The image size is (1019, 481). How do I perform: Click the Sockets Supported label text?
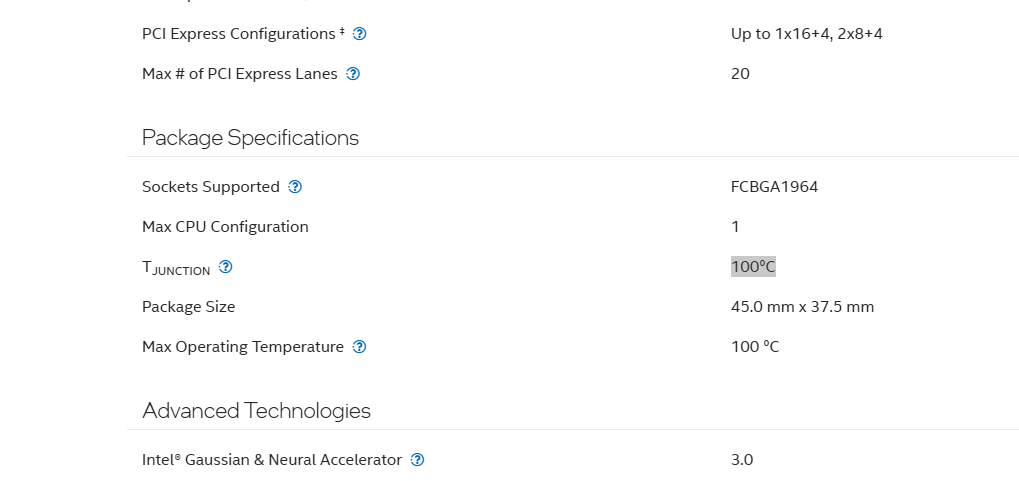[x=211, y=187]
